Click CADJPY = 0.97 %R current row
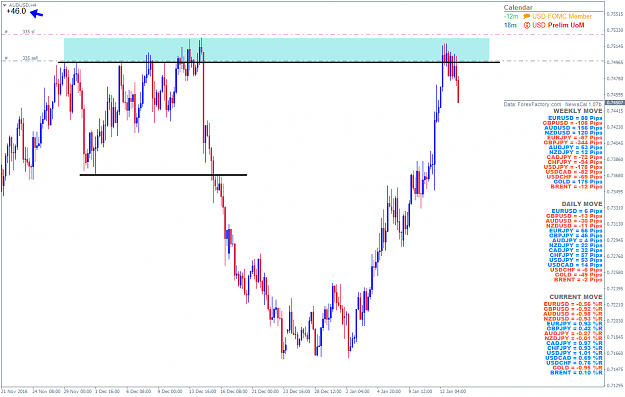The image size is (625, 397). [574, 343]
